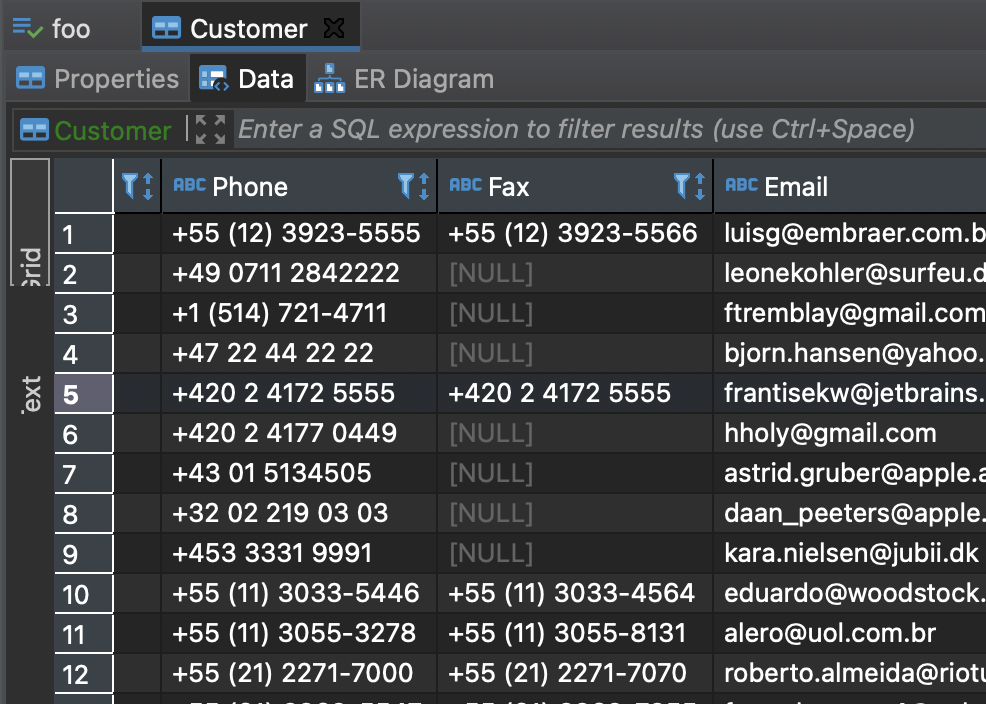Click the expand filter panel icon
The width and height of the screenshot is (986, 704).
click(210, 129)
